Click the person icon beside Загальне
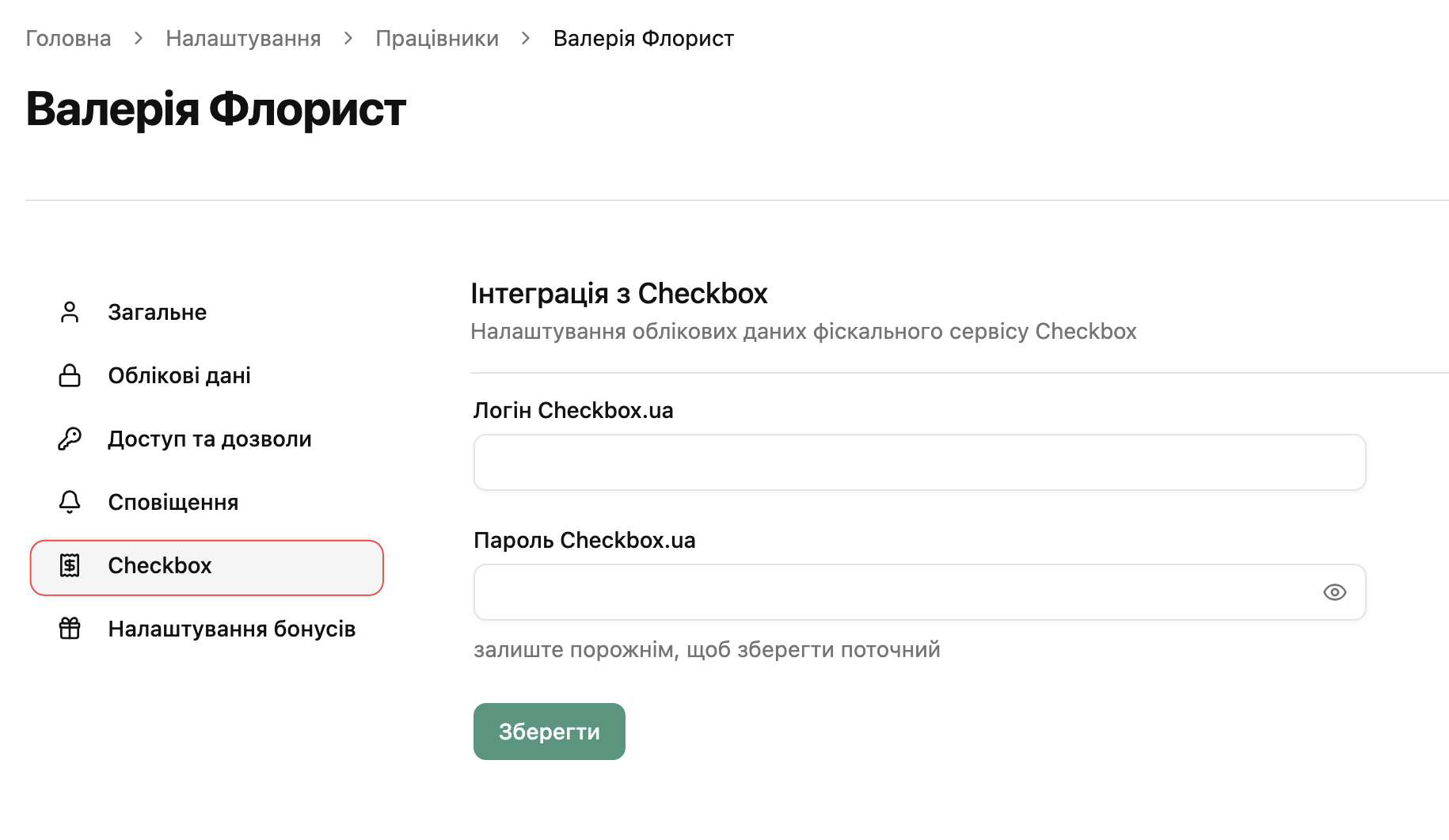 [x=70, y=312]
